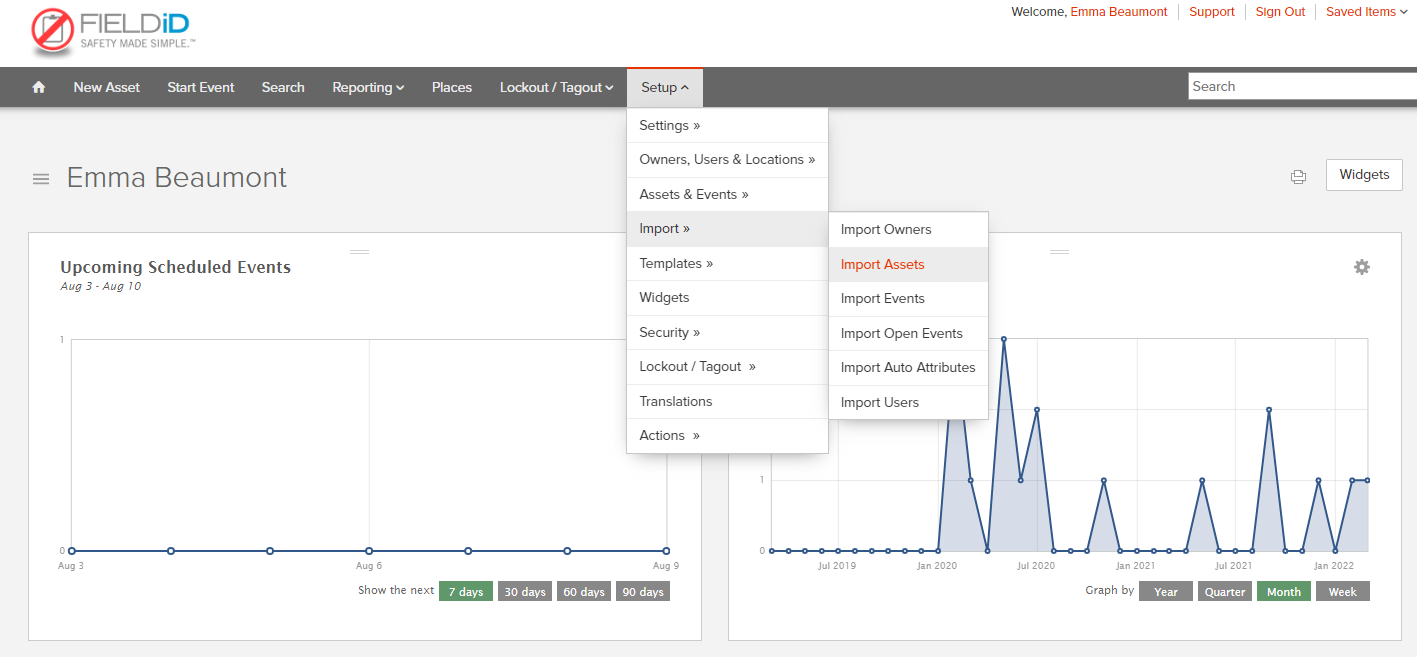Expand the Actions submenu

[x=727, y=436]
